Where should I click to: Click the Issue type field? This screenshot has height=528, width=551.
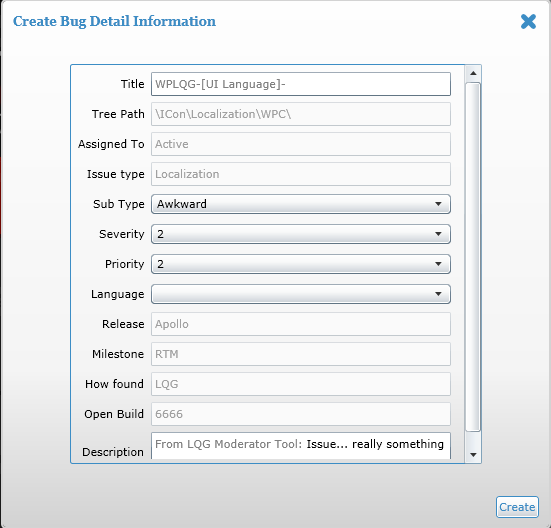301,174
